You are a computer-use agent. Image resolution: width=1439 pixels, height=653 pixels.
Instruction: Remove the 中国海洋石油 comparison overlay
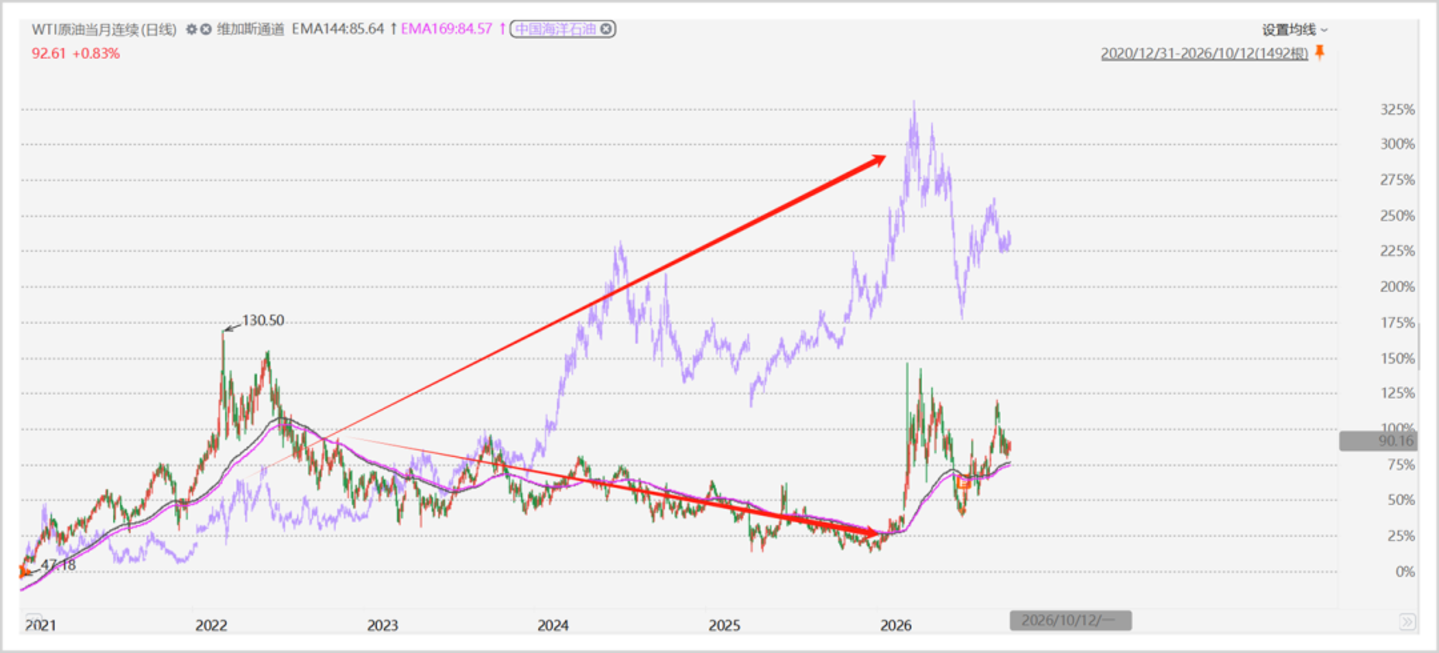pos(607,29)
